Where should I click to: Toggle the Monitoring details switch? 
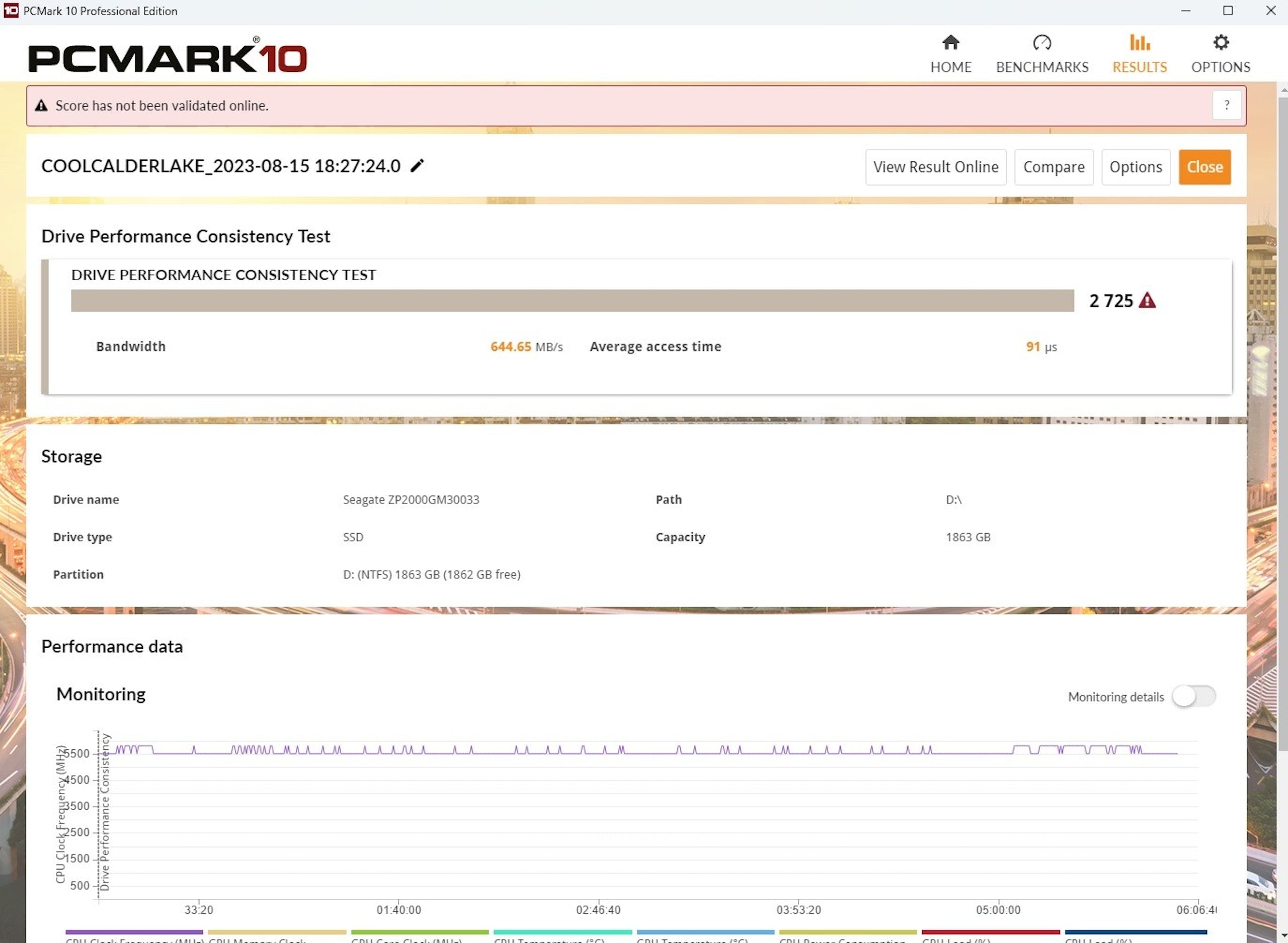pos(1193,696)
